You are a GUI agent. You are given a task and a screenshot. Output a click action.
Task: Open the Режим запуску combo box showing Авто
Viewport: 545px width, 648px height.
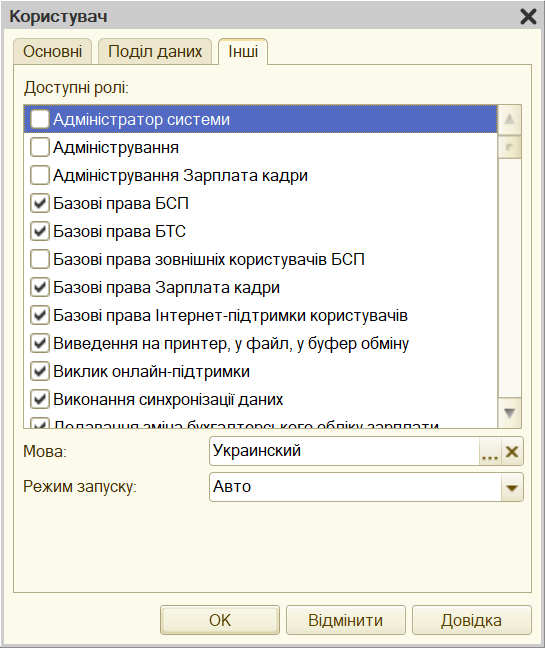(366, 487)
